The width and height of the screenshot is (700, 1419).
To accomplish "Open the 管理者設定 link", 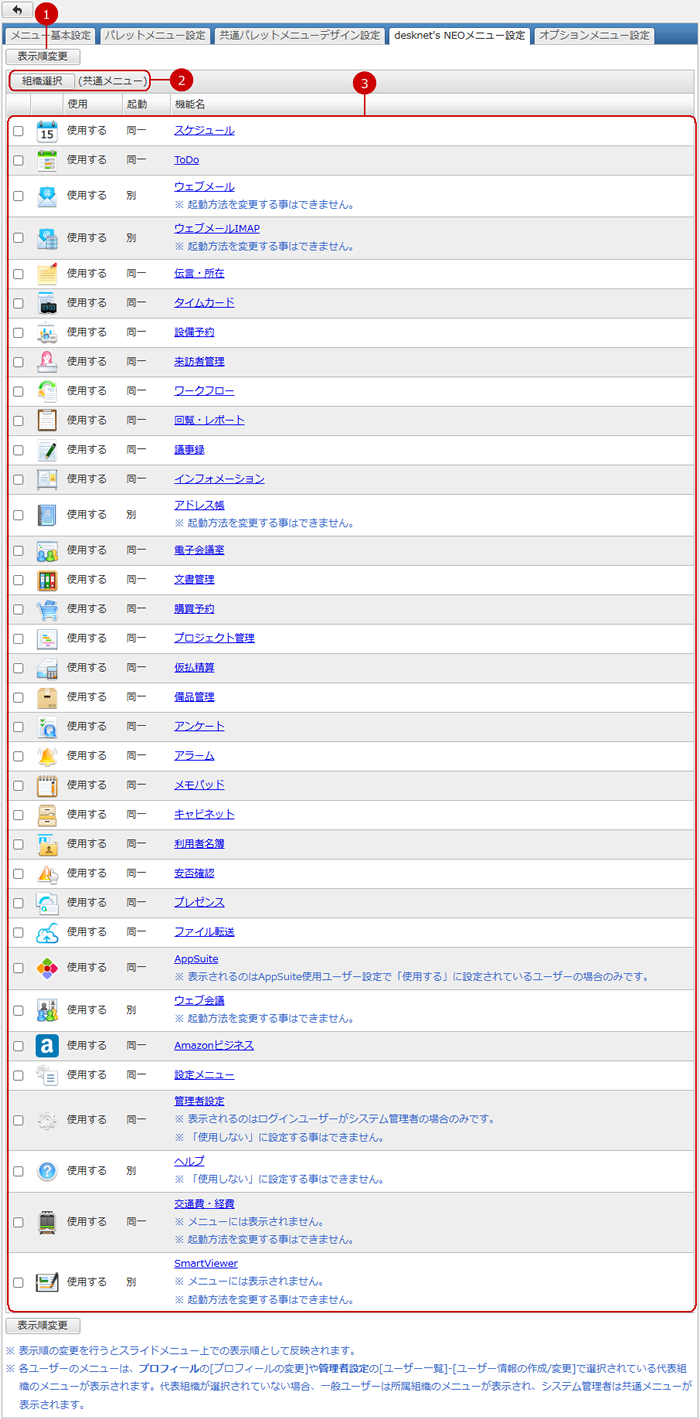I will 199,1101.
